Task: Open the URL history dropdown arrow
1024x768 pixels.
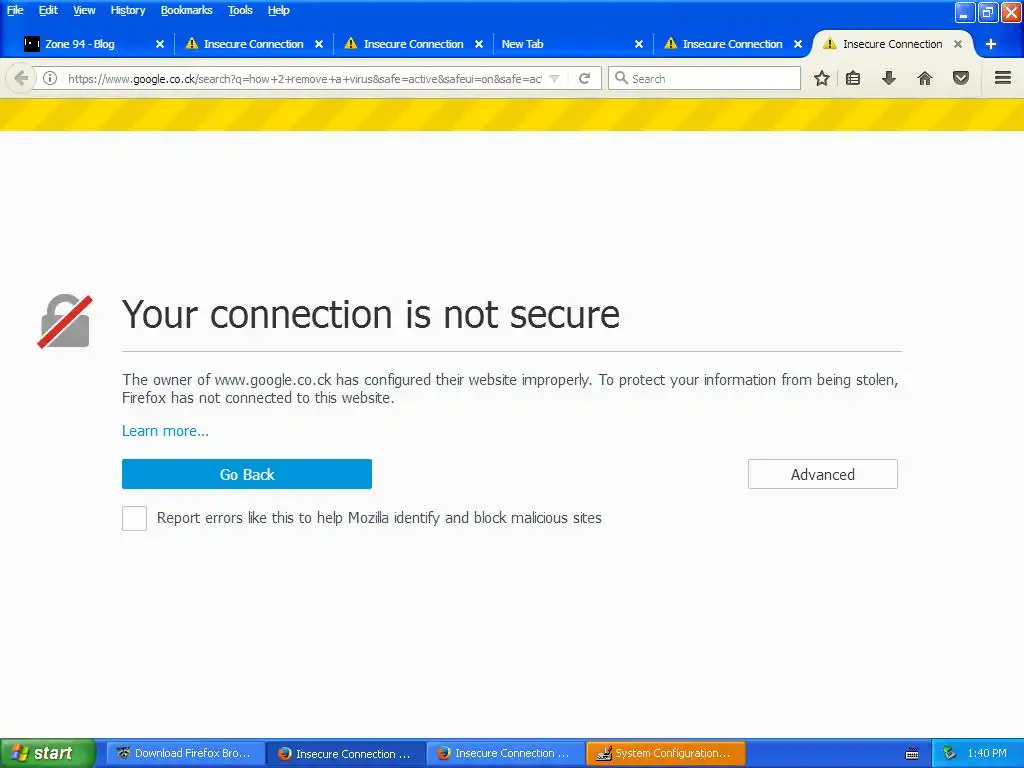Action: tap(554, 78)
